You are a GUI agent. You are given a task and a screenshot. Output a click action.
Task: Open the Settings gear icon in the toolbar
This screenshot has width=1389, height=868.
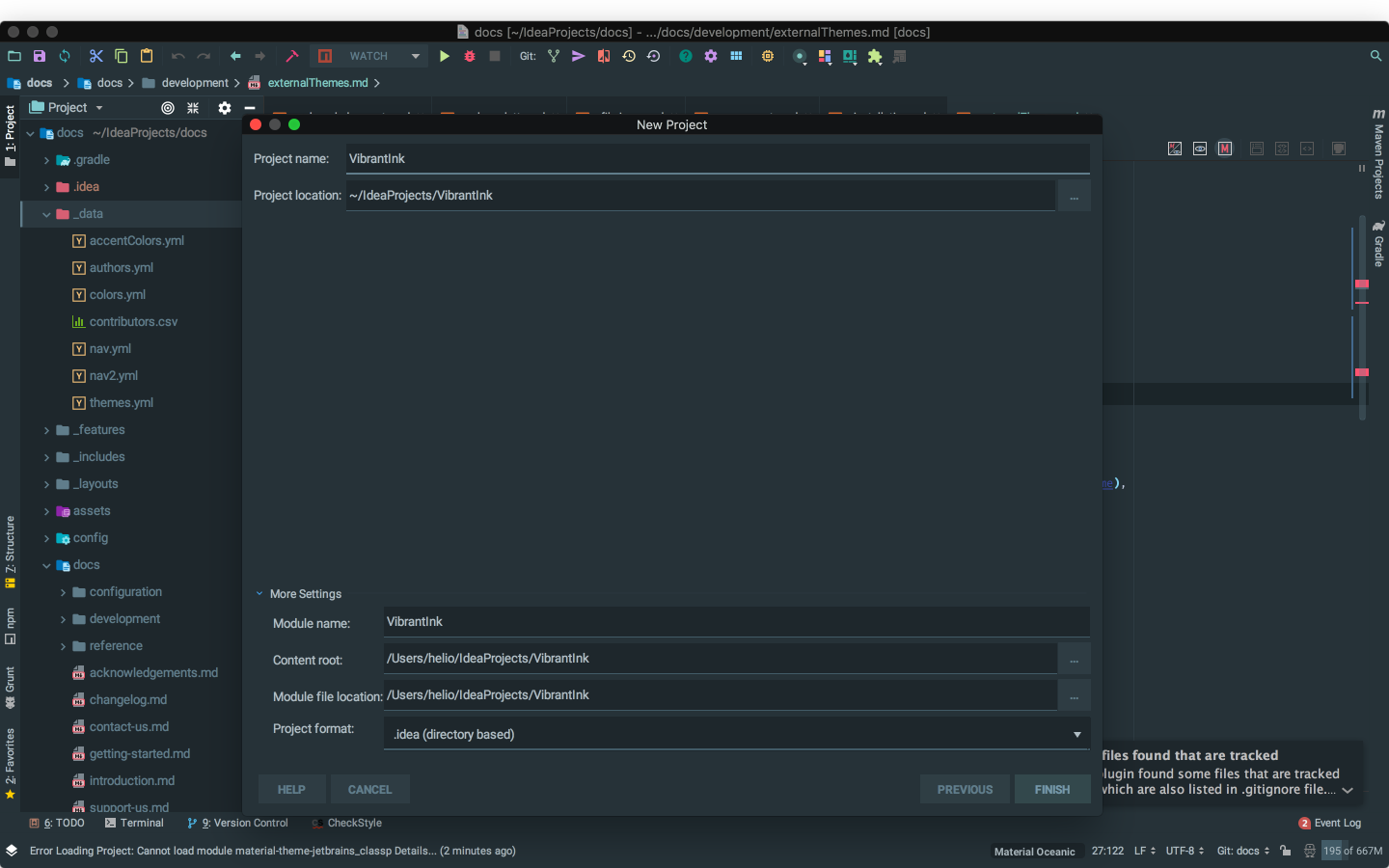[x=711, y=56]
